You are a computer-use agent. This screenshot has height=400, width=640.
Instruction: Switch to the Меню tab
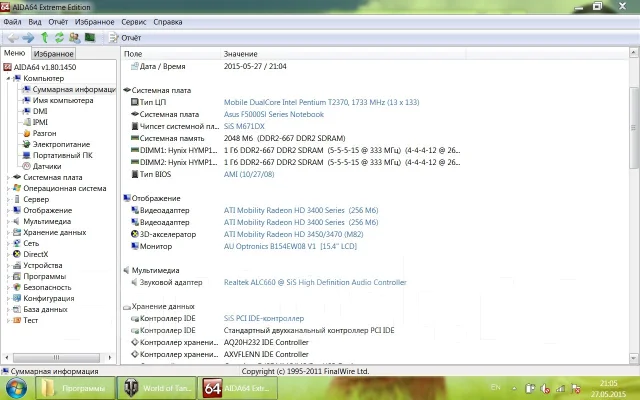click(15, 53)
